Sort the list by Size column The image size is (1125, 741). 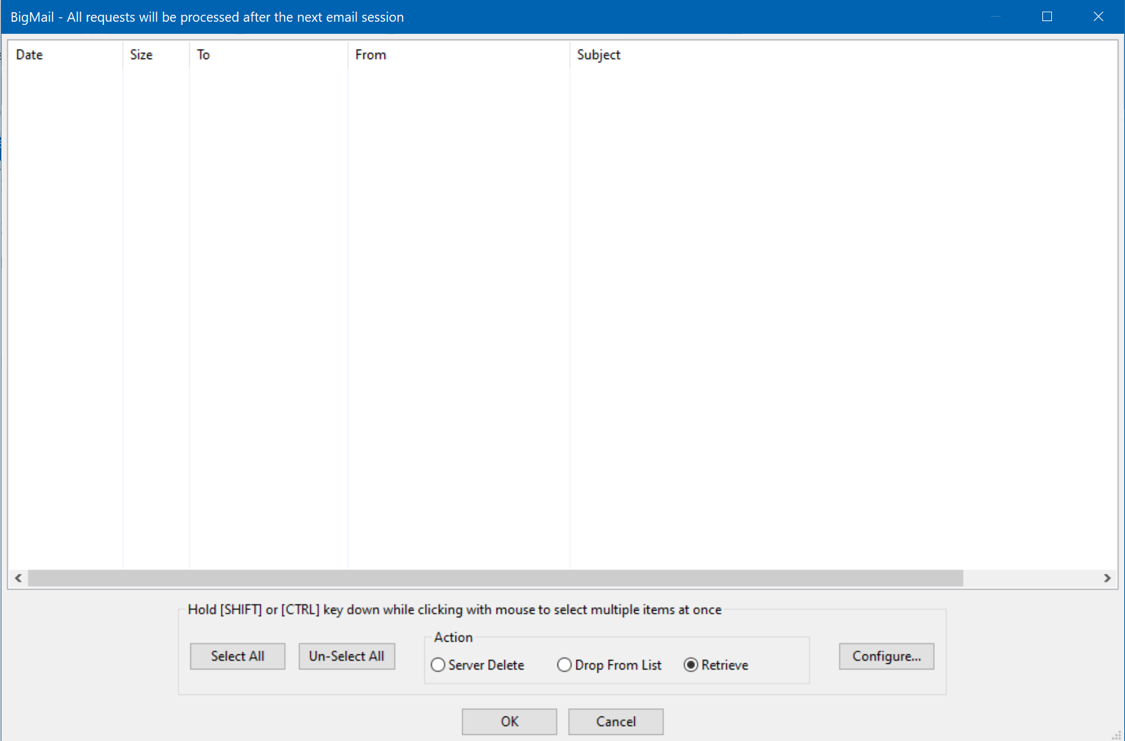[156, 55]
